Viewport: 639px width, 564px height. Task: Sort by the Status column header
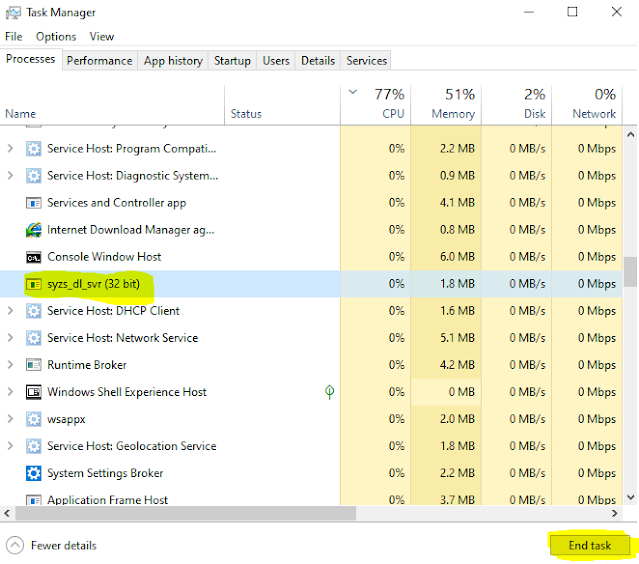[x=282, y=105]
